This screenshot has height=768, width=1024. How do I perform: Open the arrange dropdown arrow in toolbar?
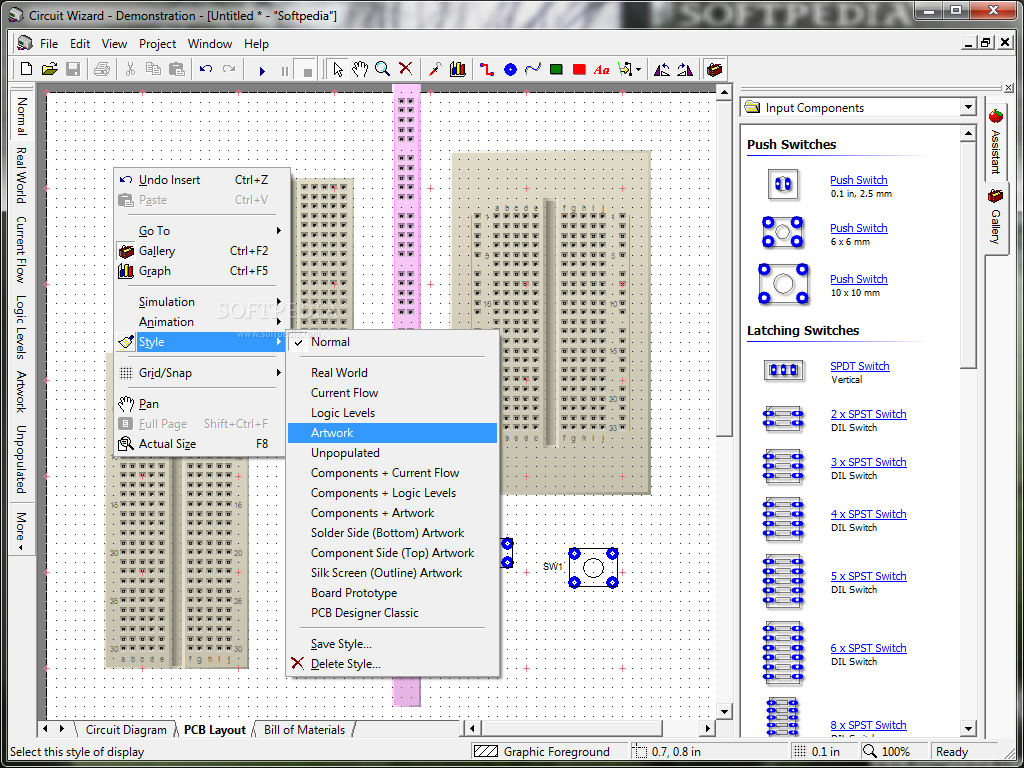click(x=638, y=69)
